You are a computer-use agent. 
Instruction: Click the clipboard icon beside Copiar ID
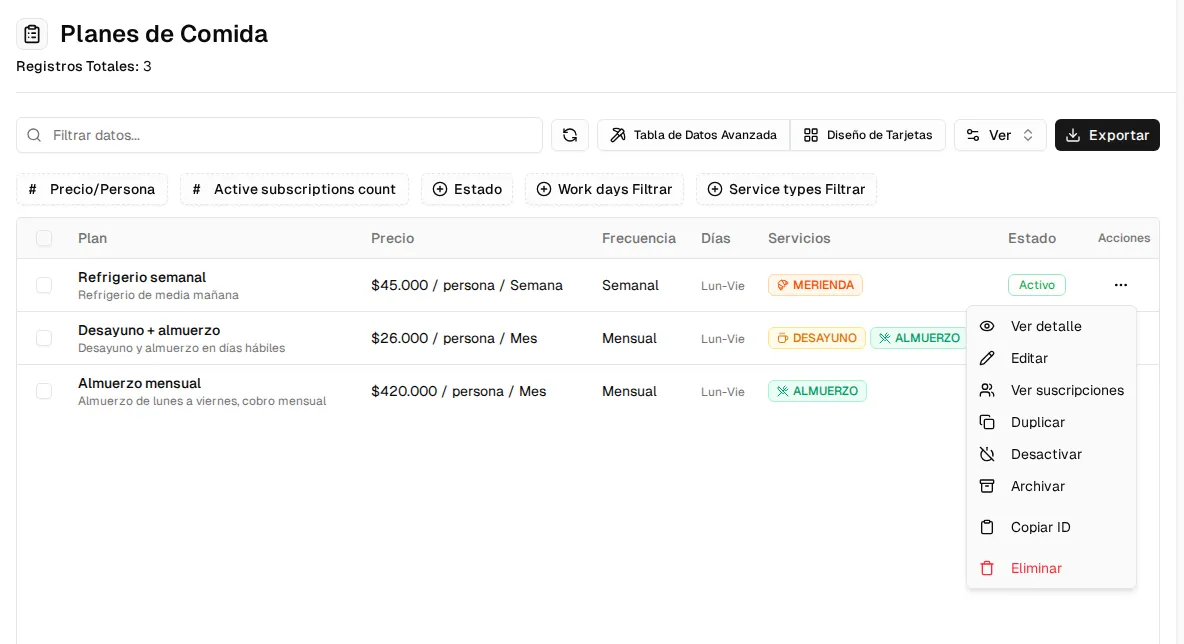tap(987, 527)
